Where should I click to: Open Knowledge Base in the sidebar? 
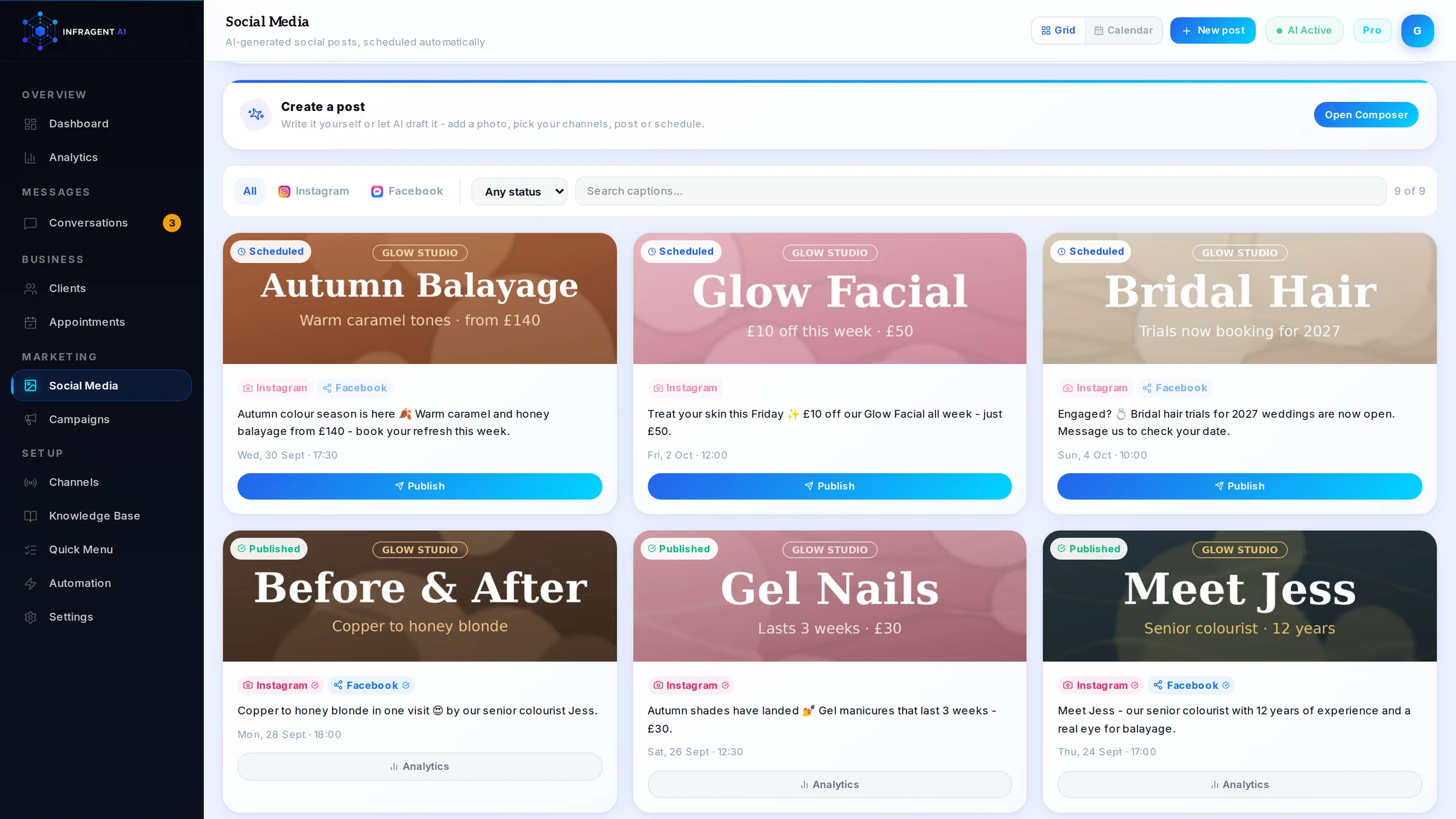point(101,516)
